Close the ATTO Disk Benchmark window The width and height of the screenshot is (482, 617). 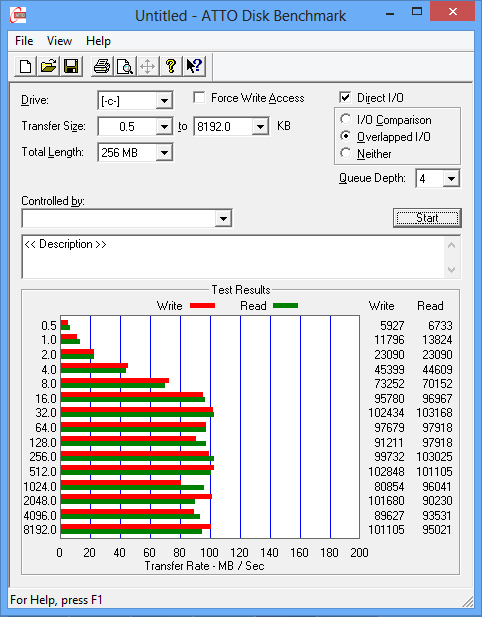pyautogui.click(x=452, y=12)
